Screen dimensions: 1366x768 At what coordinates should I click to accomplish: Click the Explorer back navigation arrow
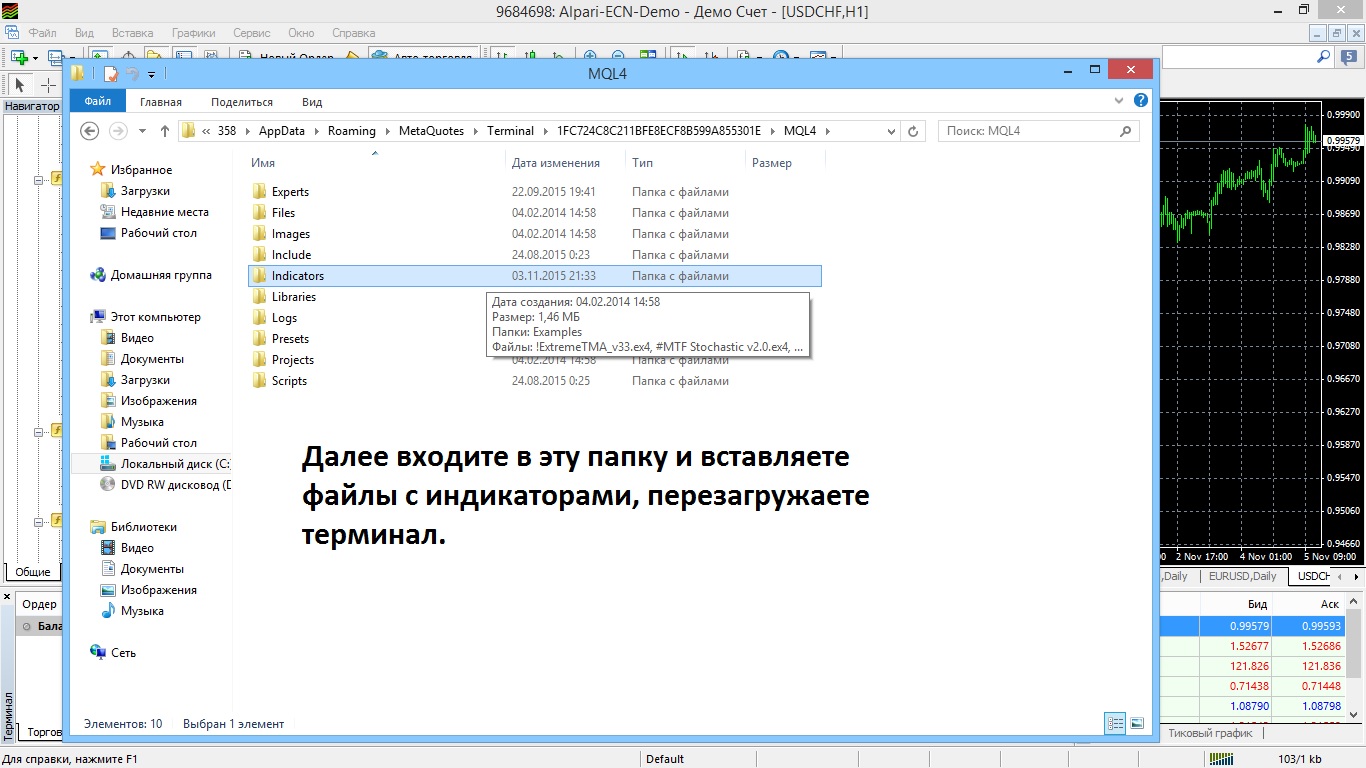[89, 131]
